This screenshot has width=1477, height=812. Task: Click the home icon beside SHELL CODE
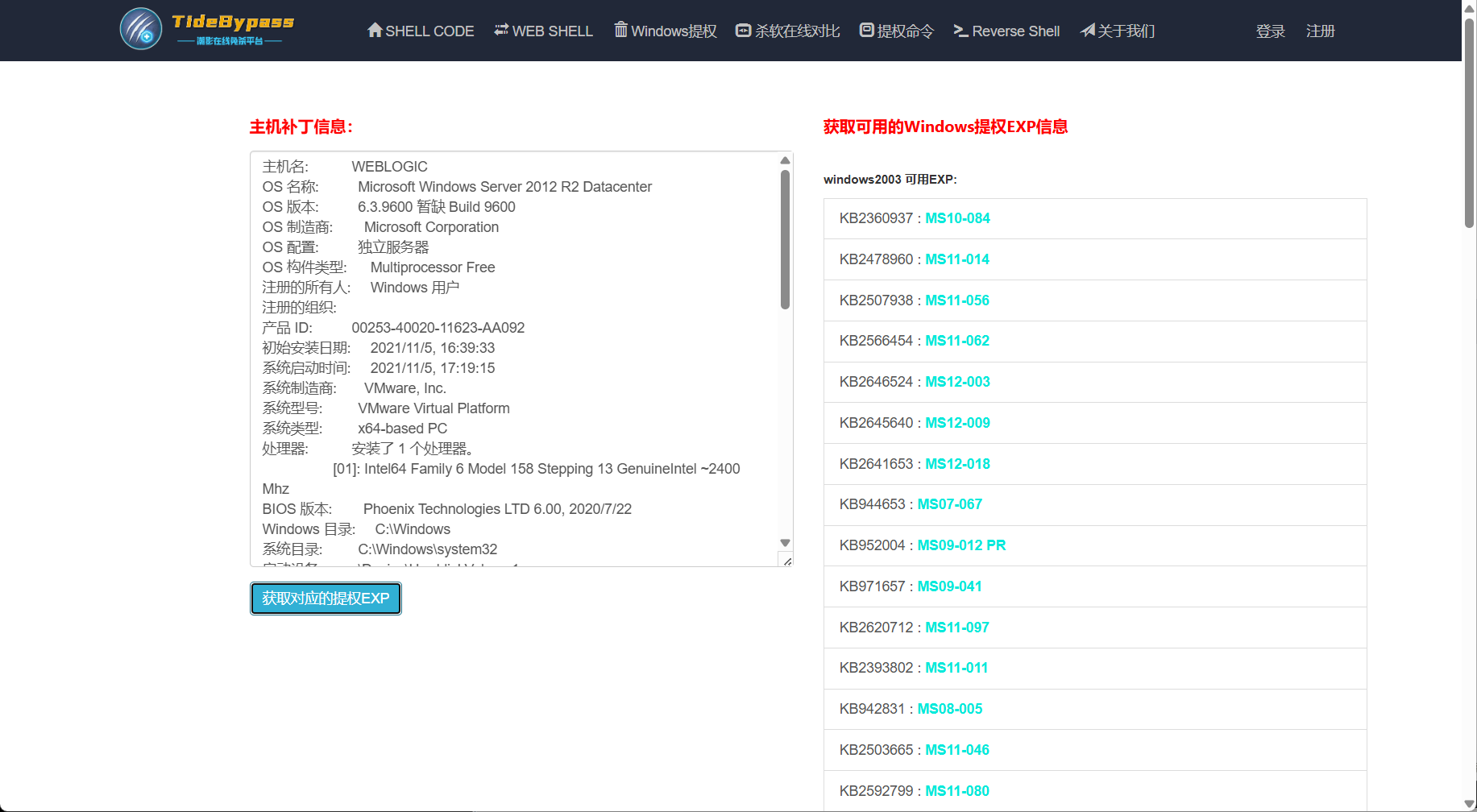[x=375, y=30]
